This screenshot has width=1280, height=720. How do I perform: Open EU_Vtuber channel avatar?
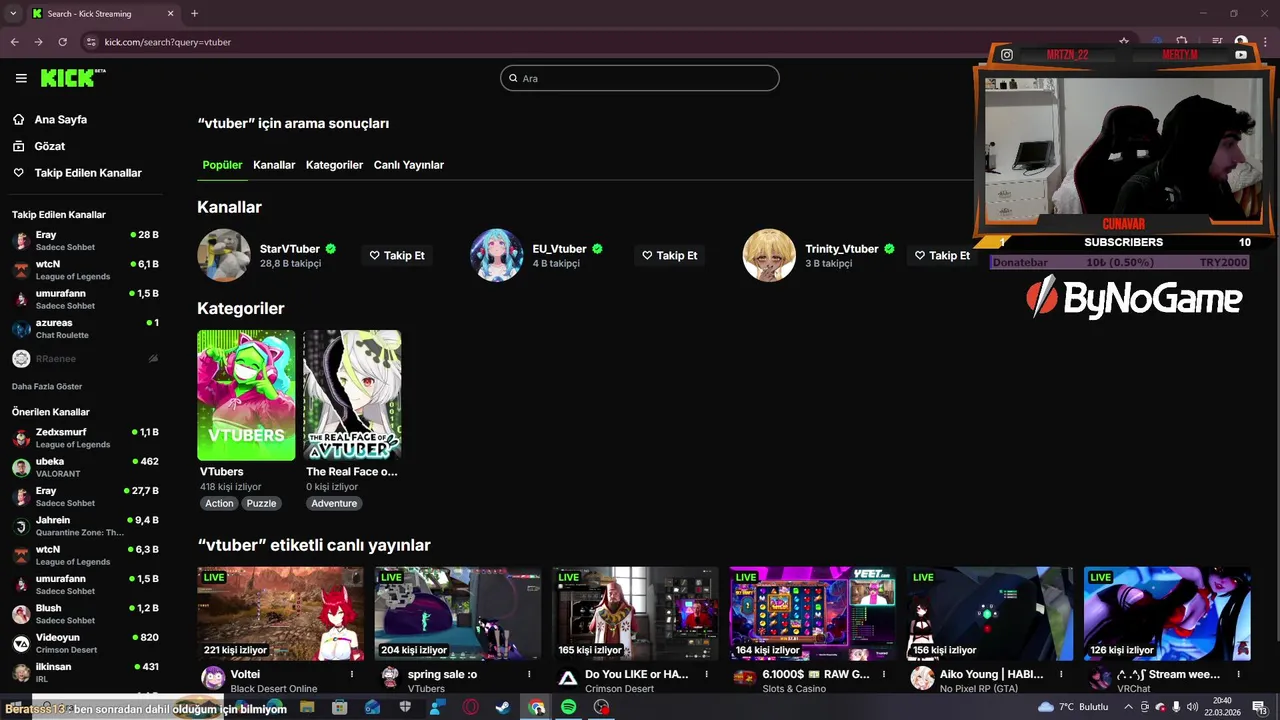coord(497,255)
